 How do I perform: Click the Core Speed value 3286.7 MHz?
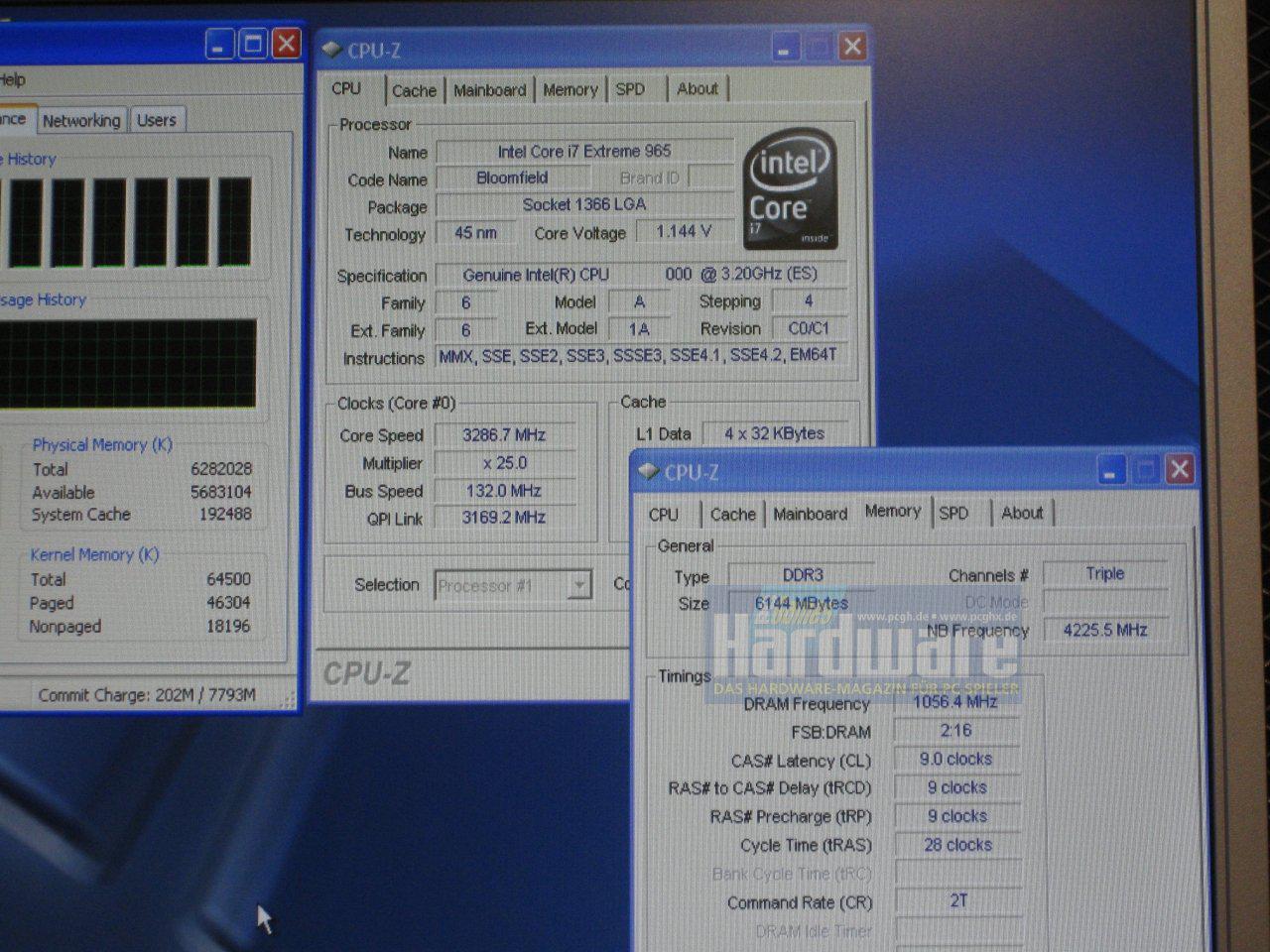(504, 435)
